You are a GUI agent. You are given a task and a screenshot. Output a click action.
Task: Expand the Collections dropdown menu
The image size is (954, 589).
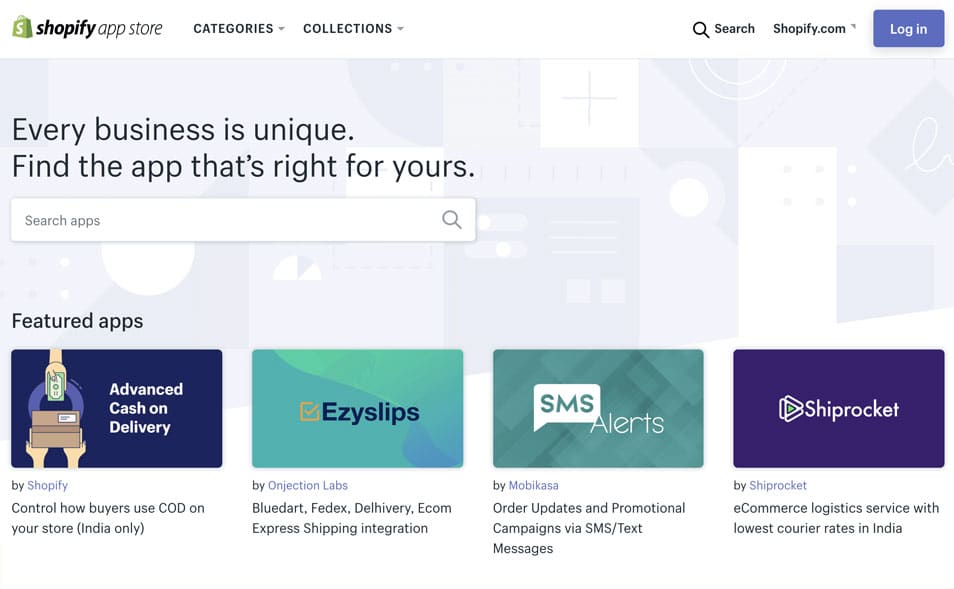[352, 29]
